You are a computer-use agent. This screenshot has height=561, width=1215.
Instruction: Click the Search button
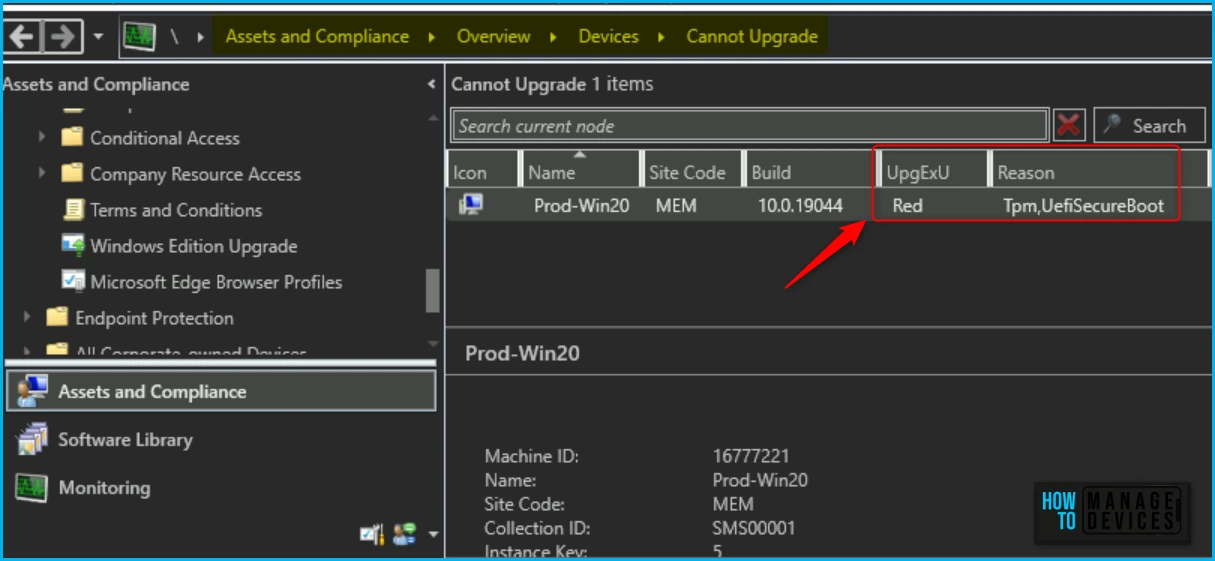(x=1149, y=126)
